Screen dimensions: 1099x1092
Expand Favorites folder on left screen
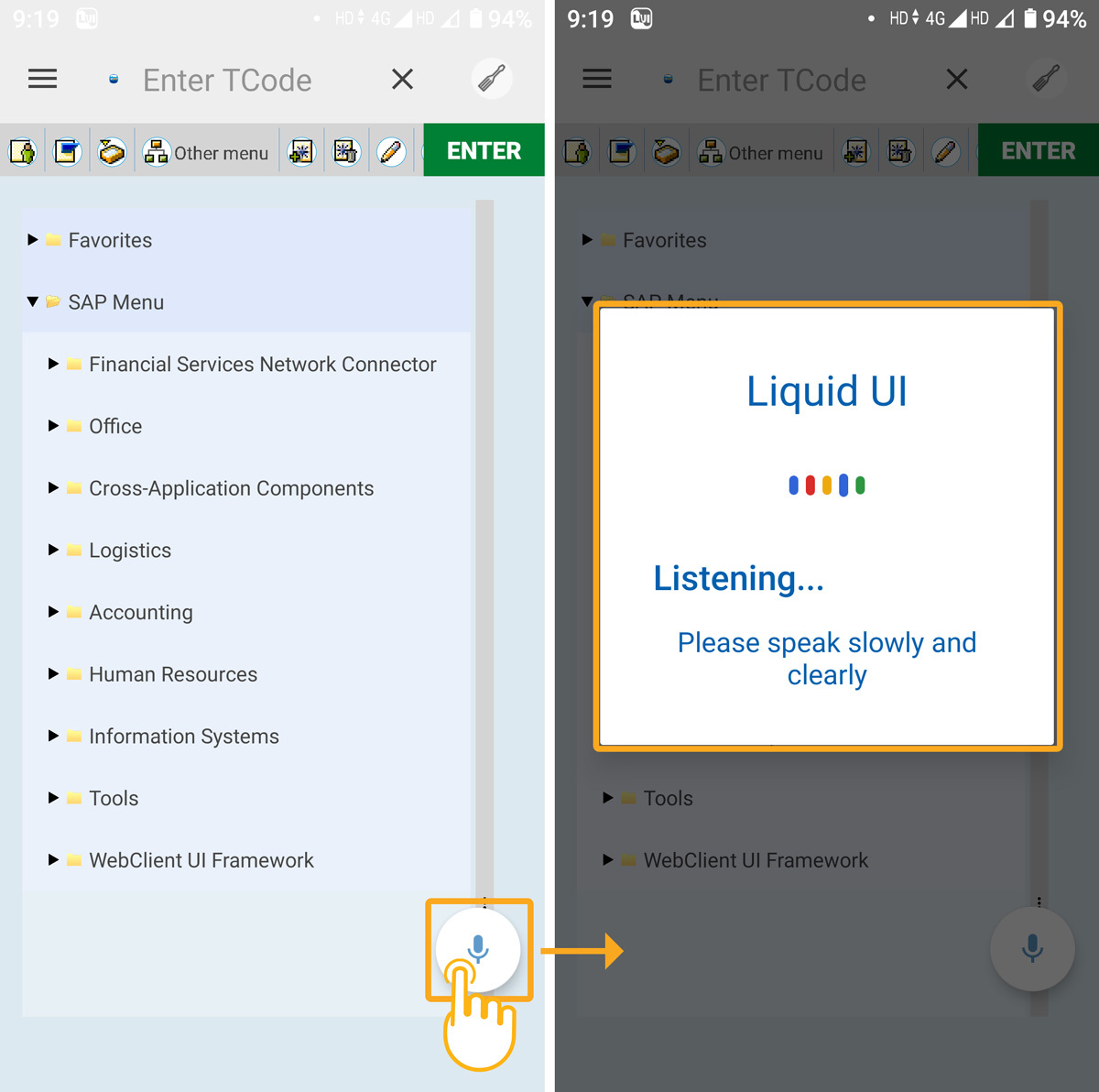(33, 240)
